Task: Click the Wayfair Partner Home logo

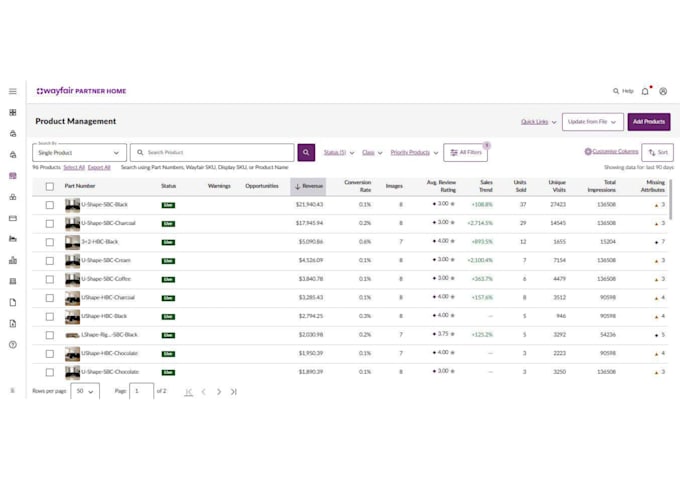Action: tap(81, 91)
